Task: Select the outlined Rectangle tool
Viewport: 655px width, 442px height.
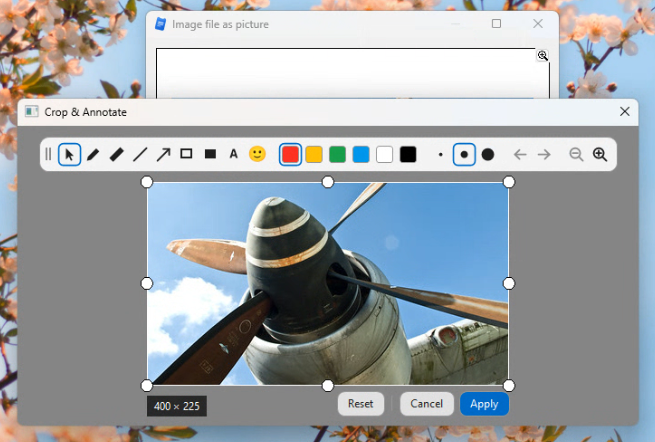Action: 186,154
